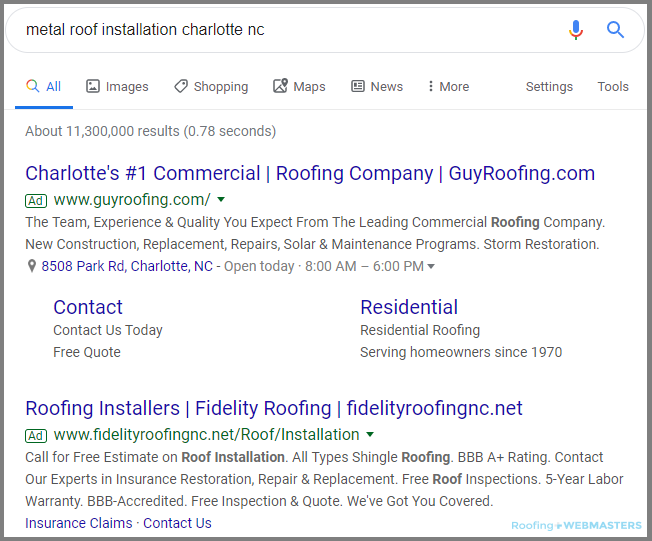Image resolution: width=652 pixels, height=541 pixels.
Task: Open the Residential sitelink
Action: point(409,307)
